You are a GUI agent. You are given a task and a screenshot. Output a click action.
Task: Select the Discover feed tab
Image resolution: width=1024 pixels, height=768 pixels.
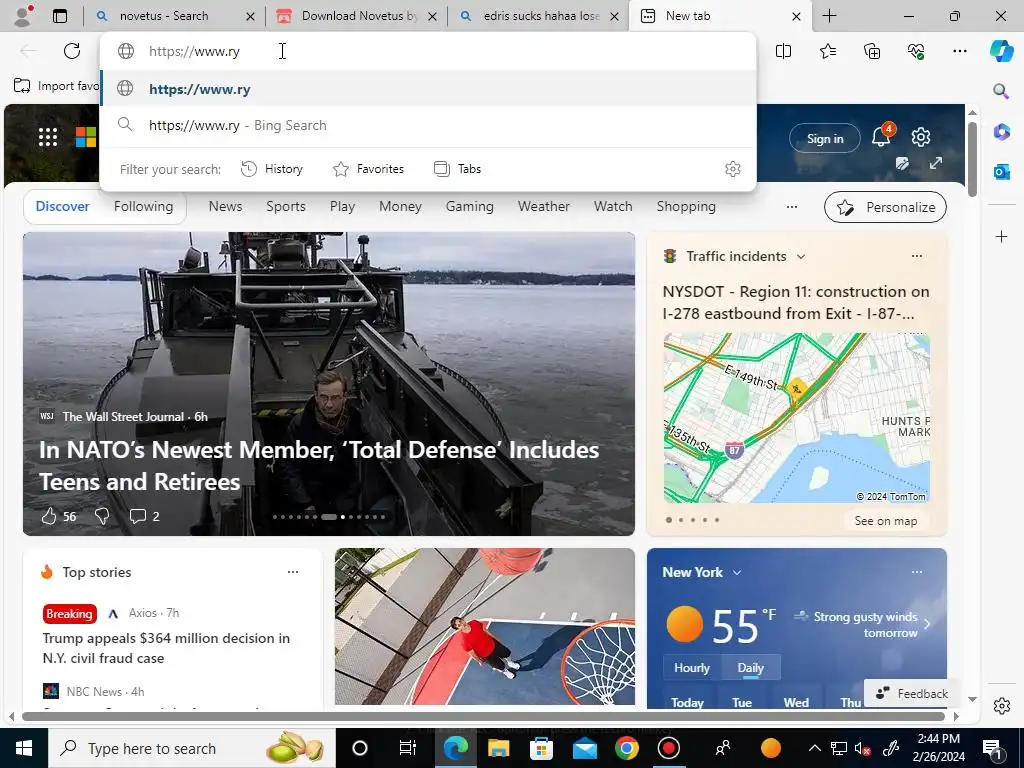point(62,206)
